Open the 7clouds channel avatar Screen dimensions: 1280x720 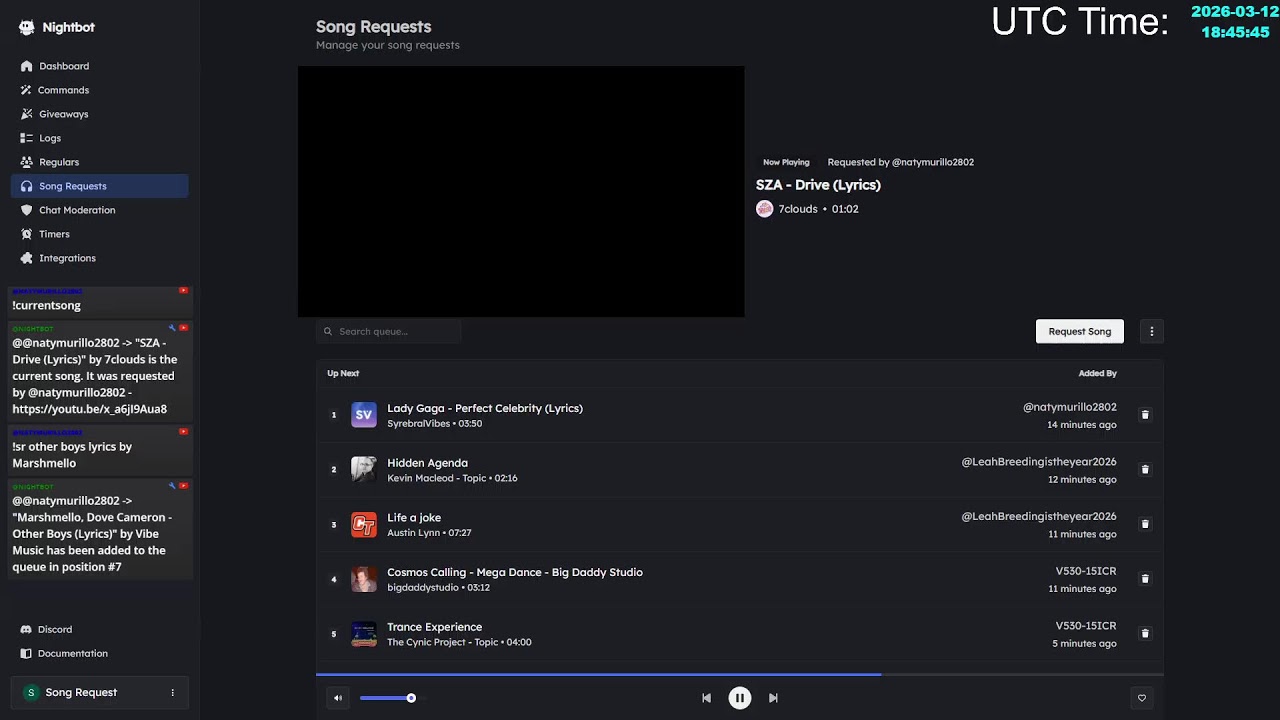765,209
